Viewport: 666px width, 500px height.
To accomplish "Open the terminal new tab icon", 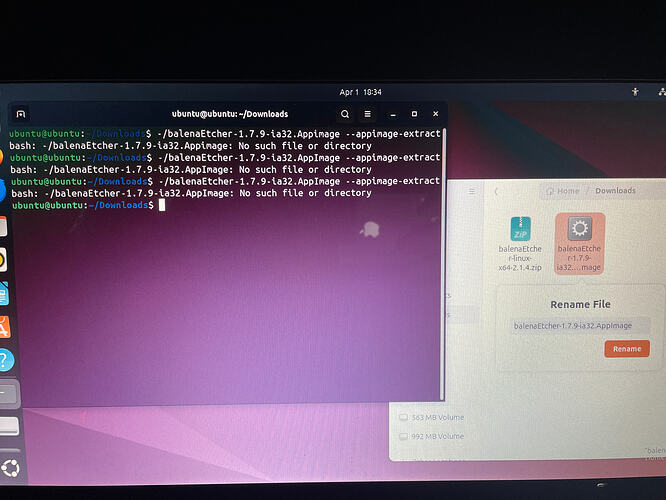I will 20,114.
